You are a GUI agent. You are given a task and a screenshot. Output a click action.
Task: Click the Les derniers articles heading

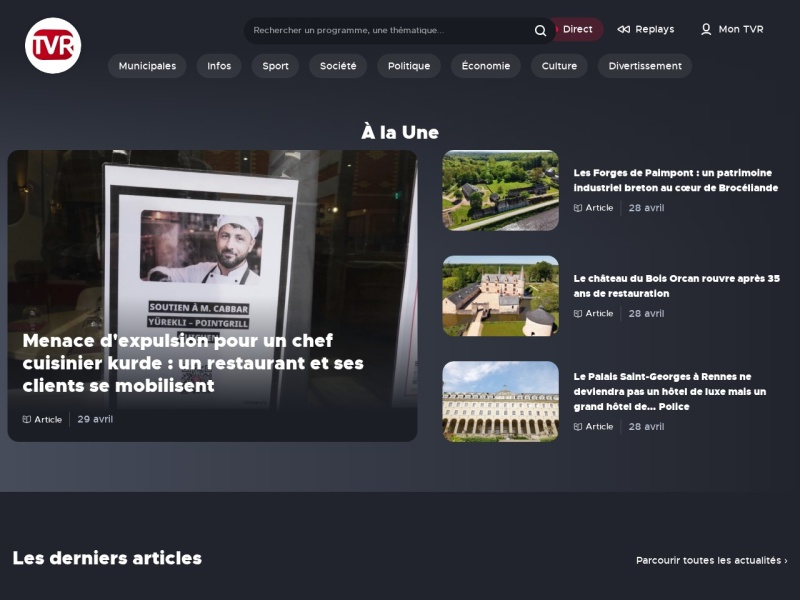(x=107, y=558)
